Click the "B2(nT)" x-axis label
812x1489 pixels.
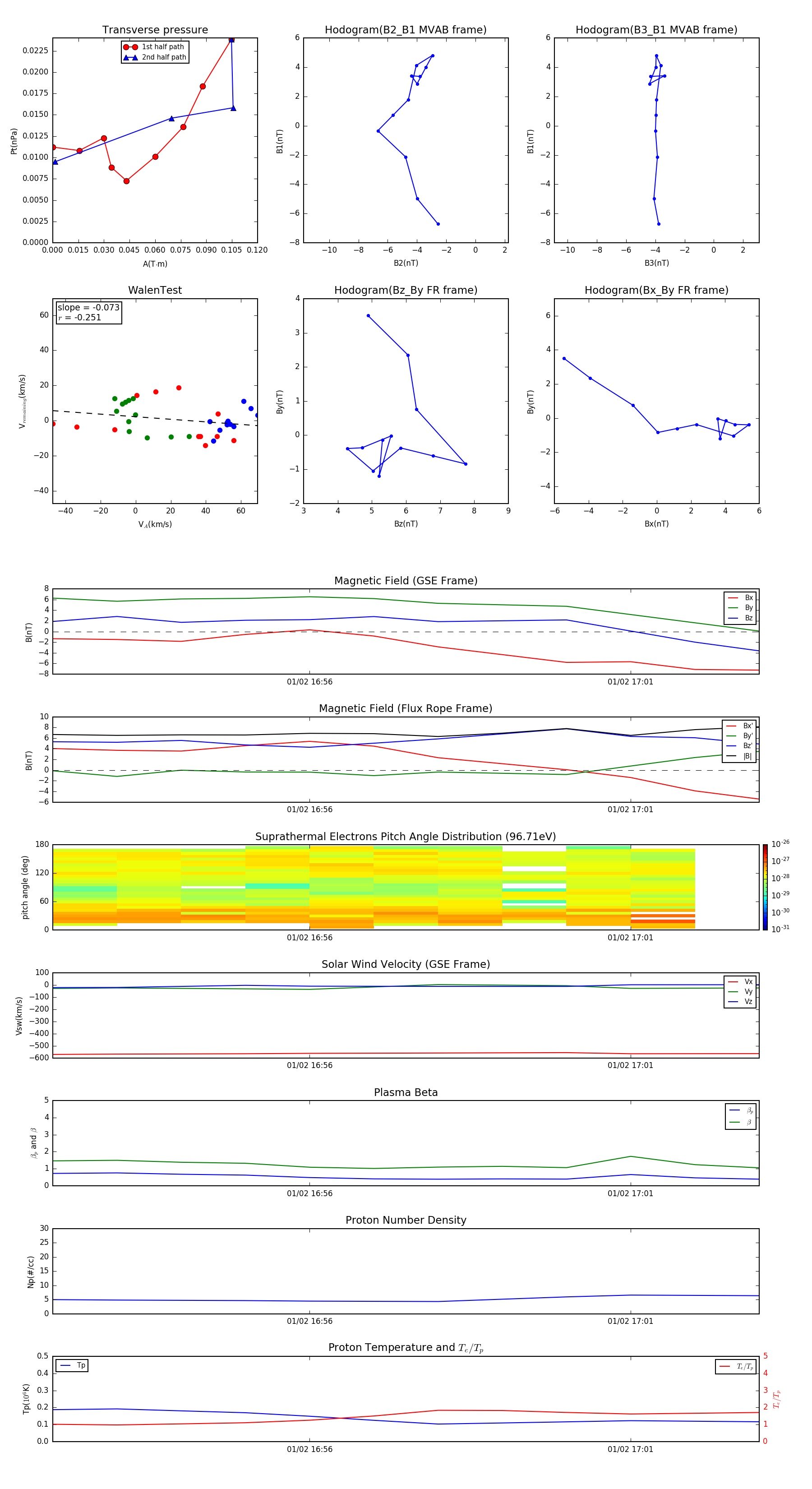point(406,263)
